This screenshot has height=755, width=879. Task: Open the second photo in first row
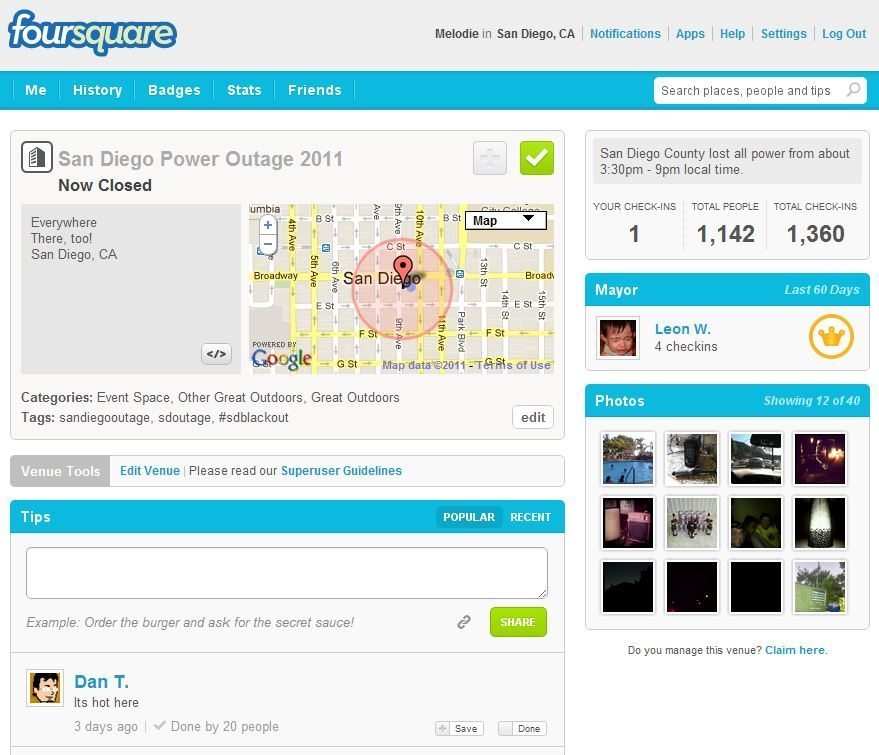click(x=692, y=458)
